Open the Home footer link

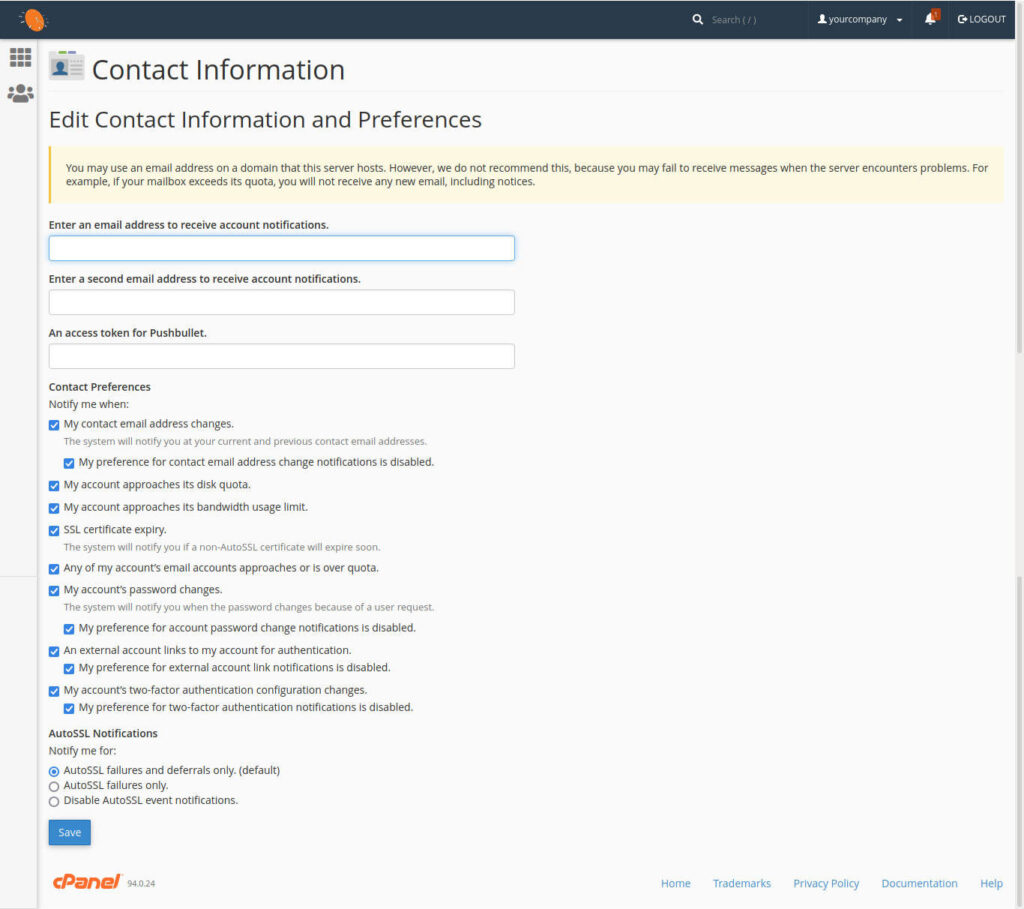(675, 883)
